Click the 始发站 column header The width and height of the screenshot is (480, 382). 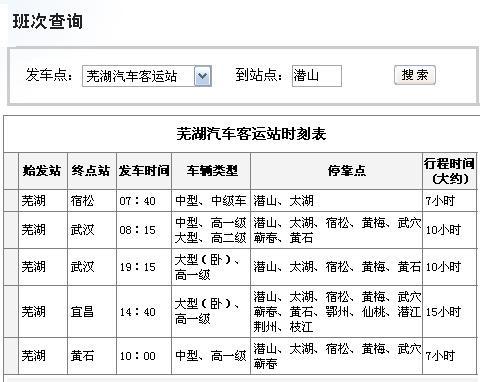click(43, 171)
